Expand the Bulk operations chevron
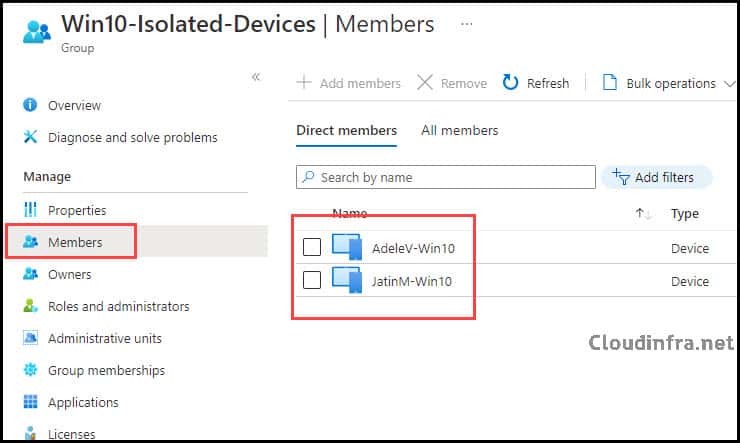740x443 pixels. 730,84
